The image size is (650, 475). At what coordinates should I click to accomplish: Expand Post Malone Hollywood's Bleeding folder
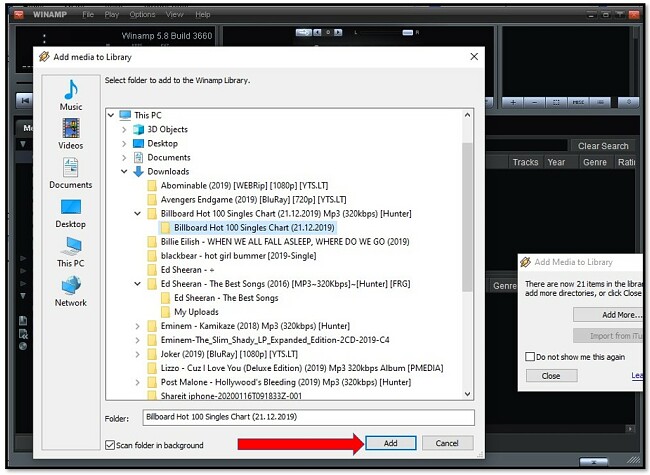pos(137,382)
